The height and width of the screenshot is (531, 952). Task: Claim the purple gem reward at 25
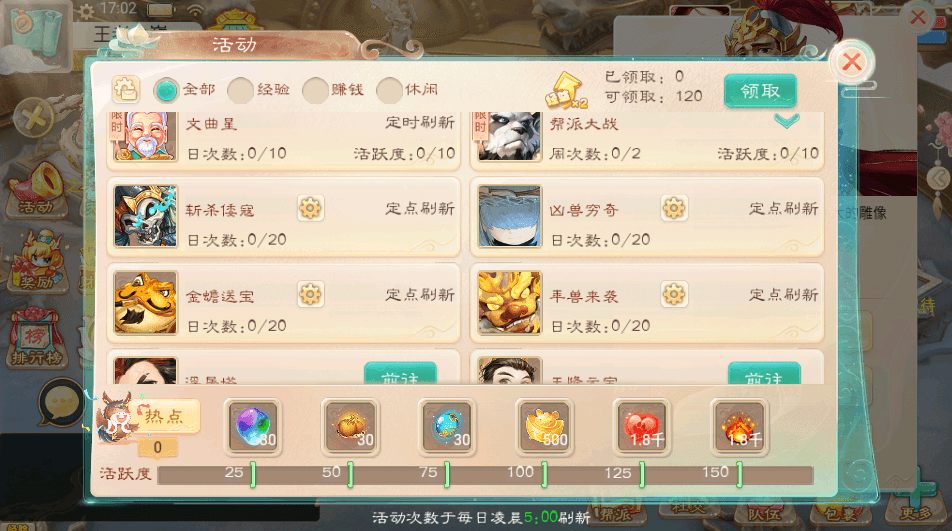pyautogui.click(x=253, y=427)
